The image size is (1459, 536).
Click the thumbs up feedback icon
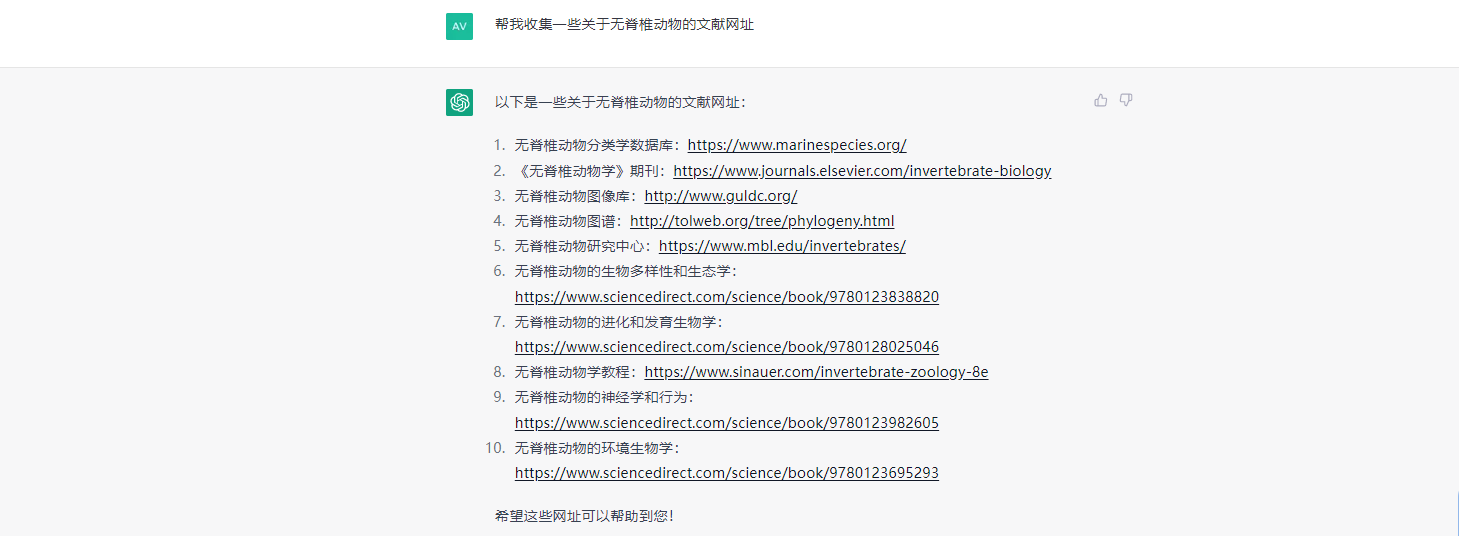tap(1101, 100)
